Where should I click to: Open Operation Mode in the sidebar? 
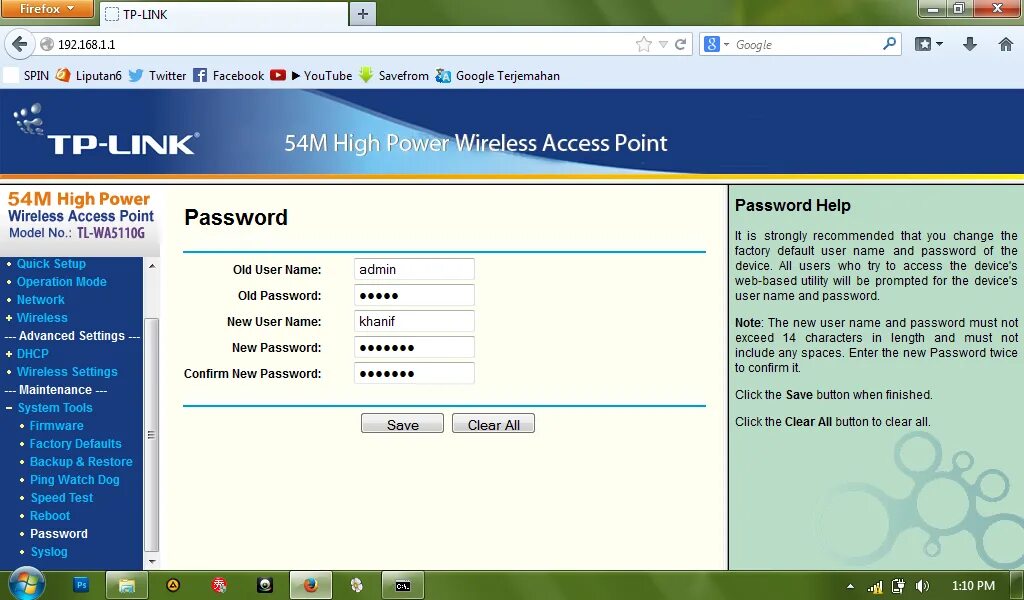tap(61, 282)
